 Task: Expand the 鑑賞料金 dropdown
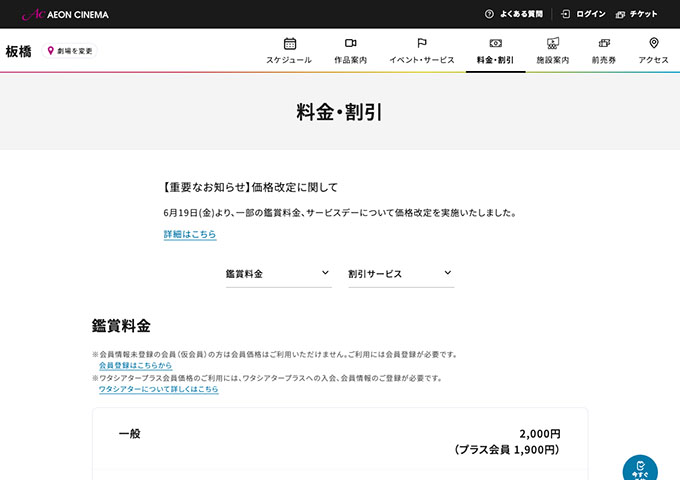click(x=278, y=274)
